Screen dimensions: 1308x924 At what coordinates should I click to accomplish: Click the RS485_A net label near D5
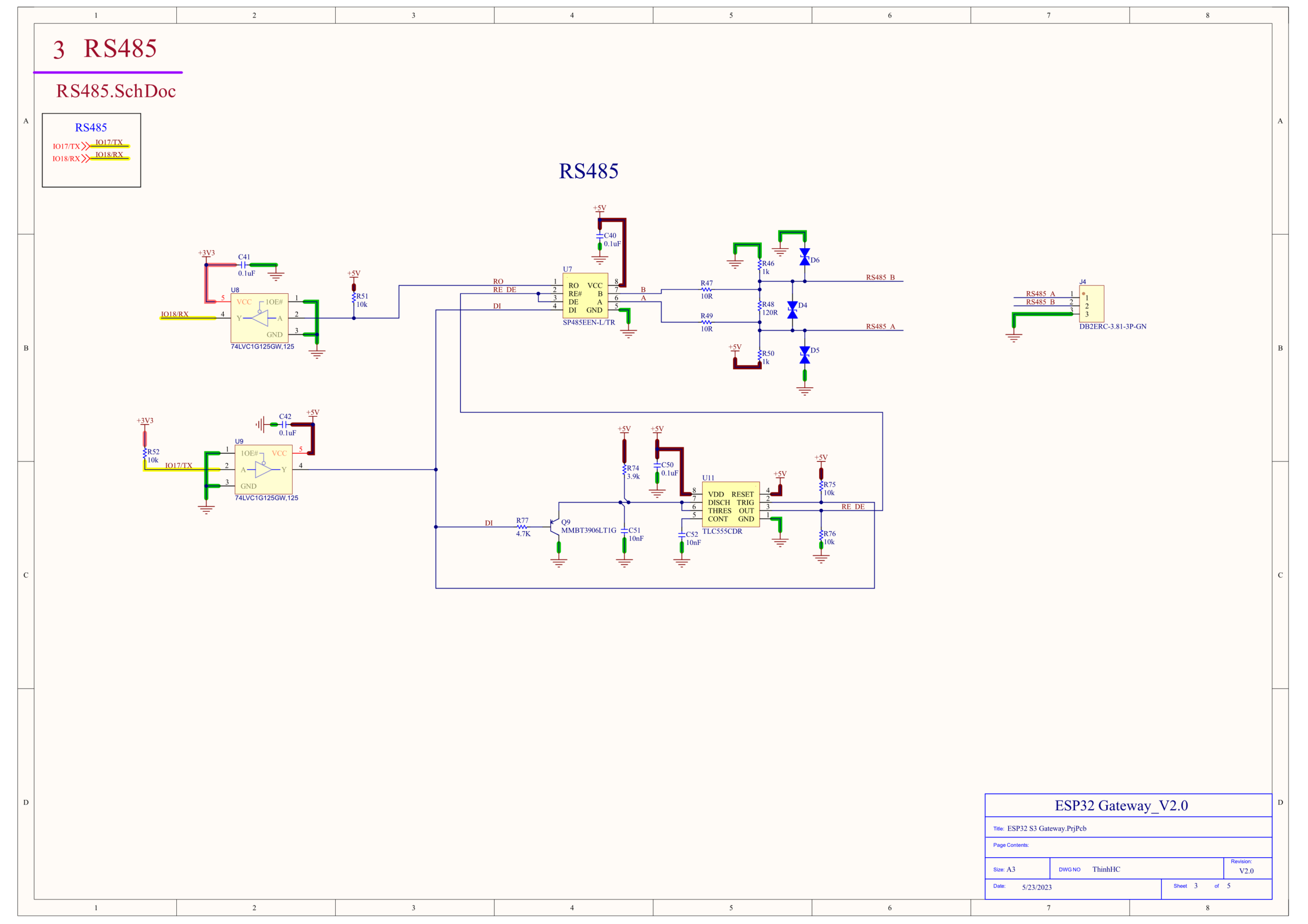click(x=880, y=326)
